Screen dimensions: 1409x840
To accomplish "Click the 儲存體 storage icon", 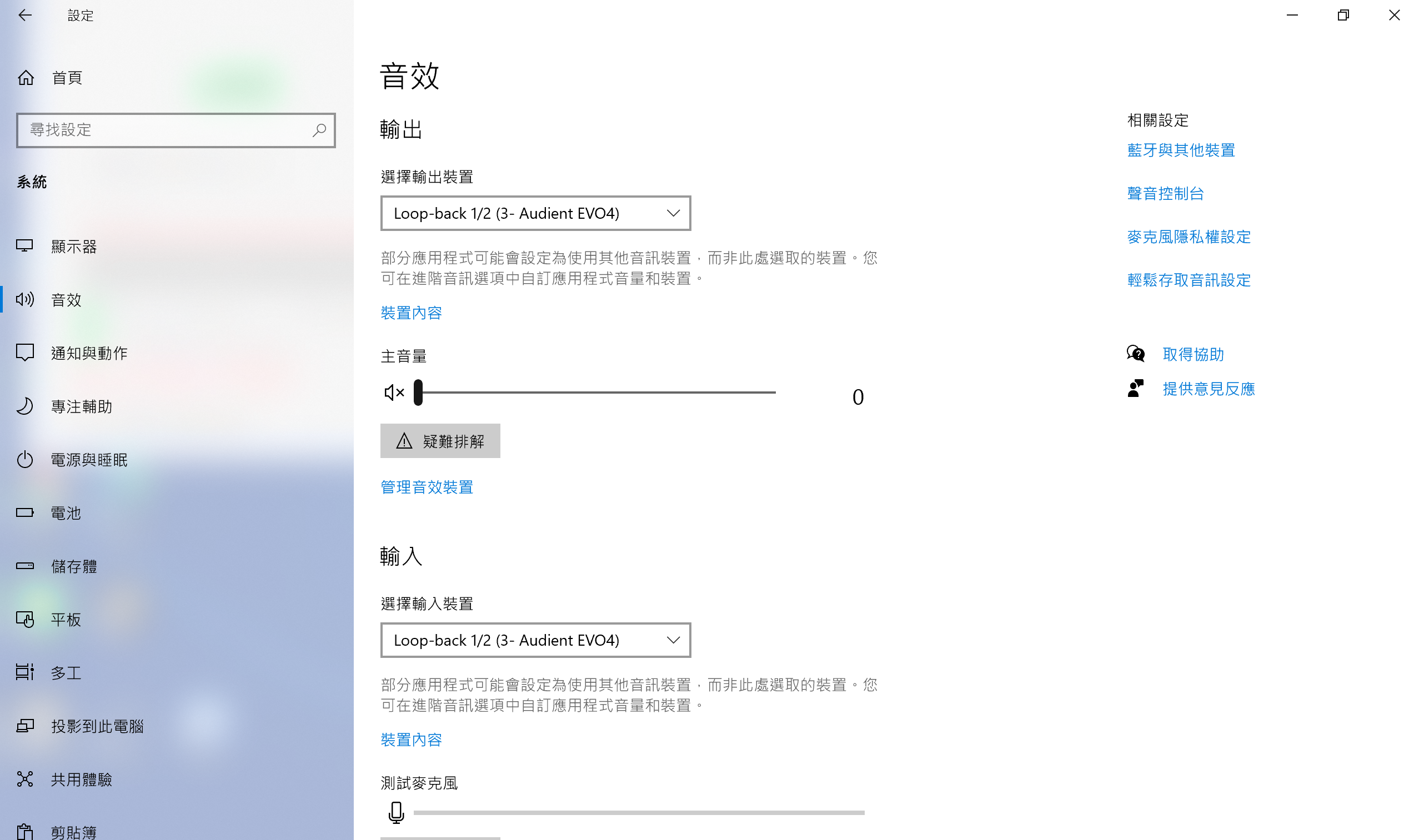I will click(24, 566).
